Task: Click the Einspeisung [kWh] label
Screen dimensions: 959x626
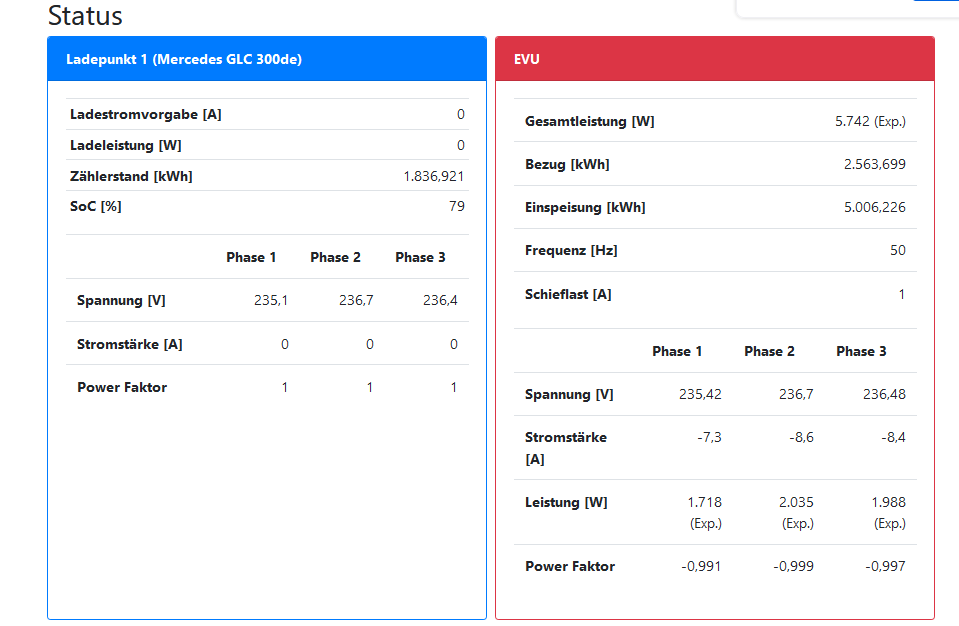Action: click(585, 207)
